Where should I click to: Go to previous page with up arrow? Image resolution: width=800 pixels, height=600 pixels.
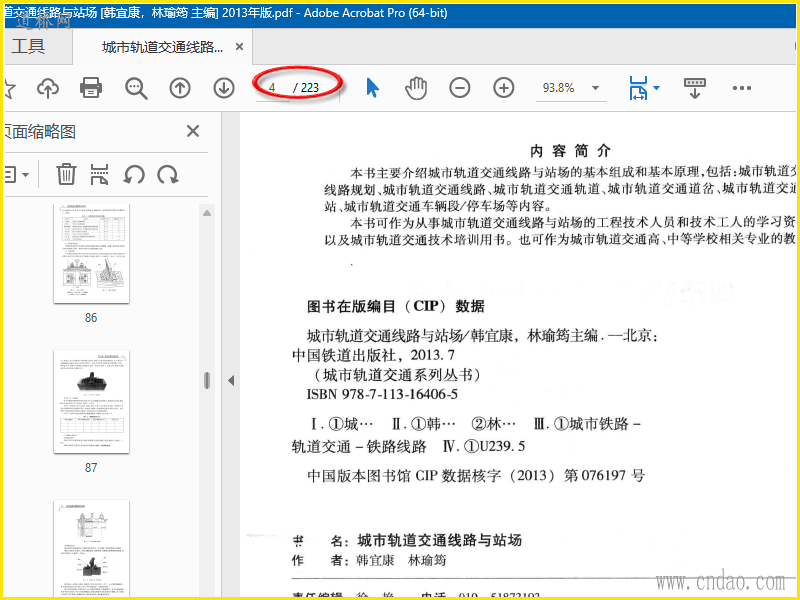coord(180,88)
